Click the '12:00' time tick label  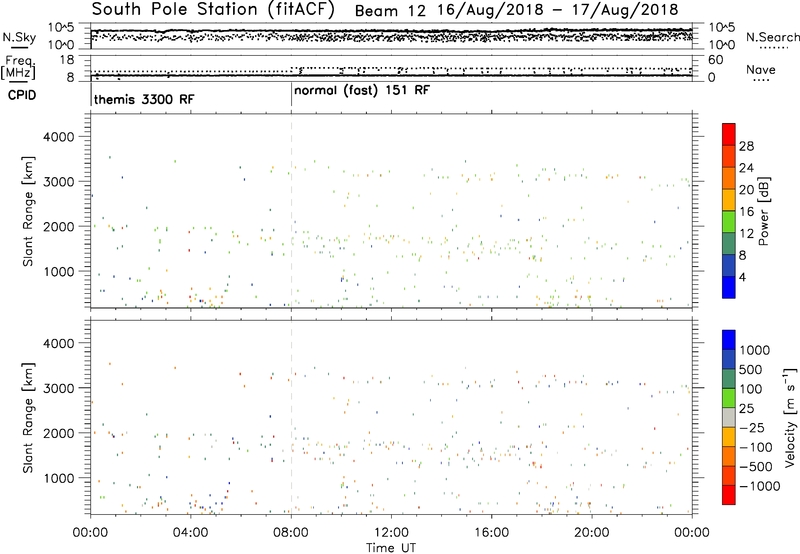pyautogui.click(x=391, y=533)
